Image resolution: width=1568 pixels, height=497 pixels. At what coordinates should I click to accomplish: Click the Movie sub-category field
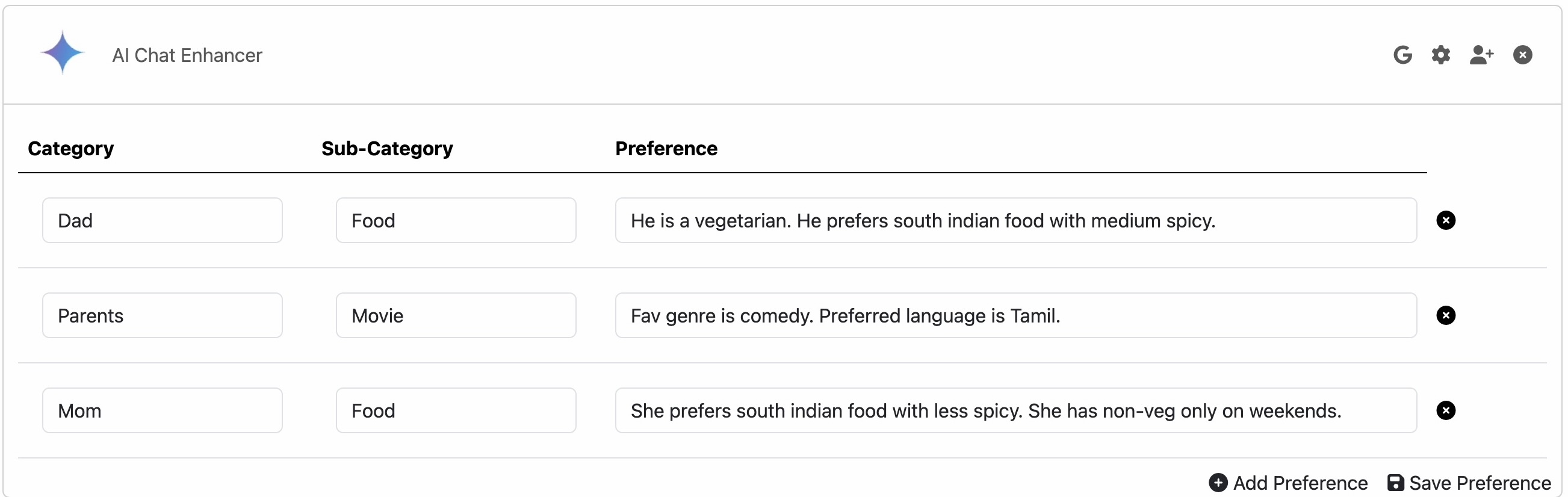pos(456,315)
